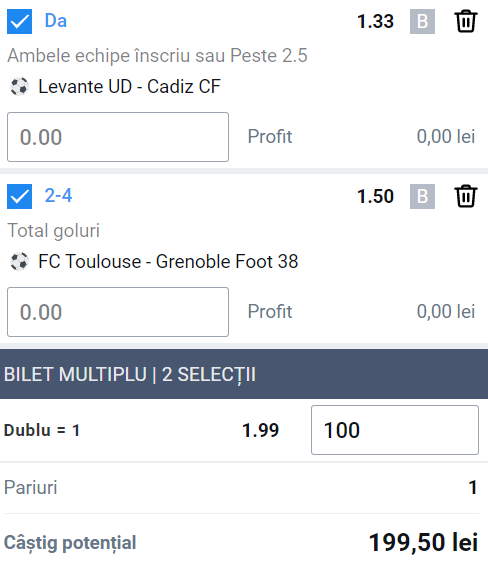Click the 2-4 selection label
Viewport: 488px width, 563px height.
point(58,196)
